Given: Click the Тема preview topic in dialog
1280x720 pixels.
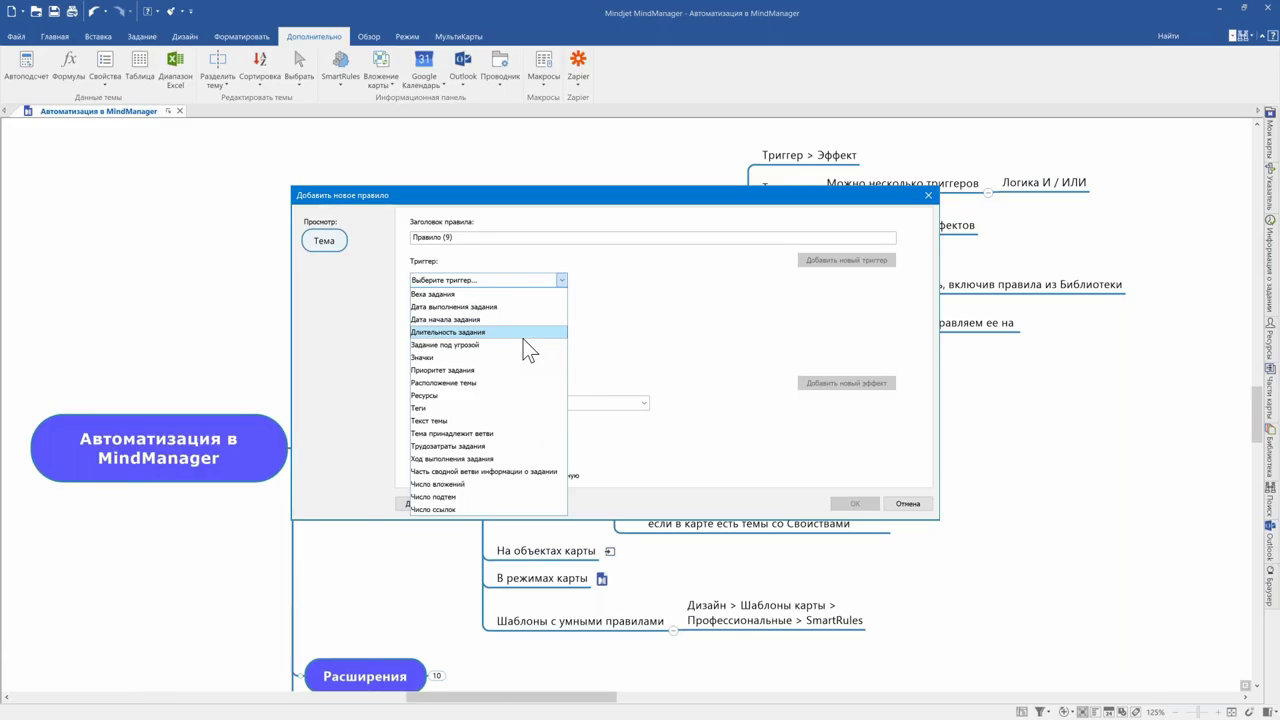Looking at the screenshot, I should pos(324,241).
